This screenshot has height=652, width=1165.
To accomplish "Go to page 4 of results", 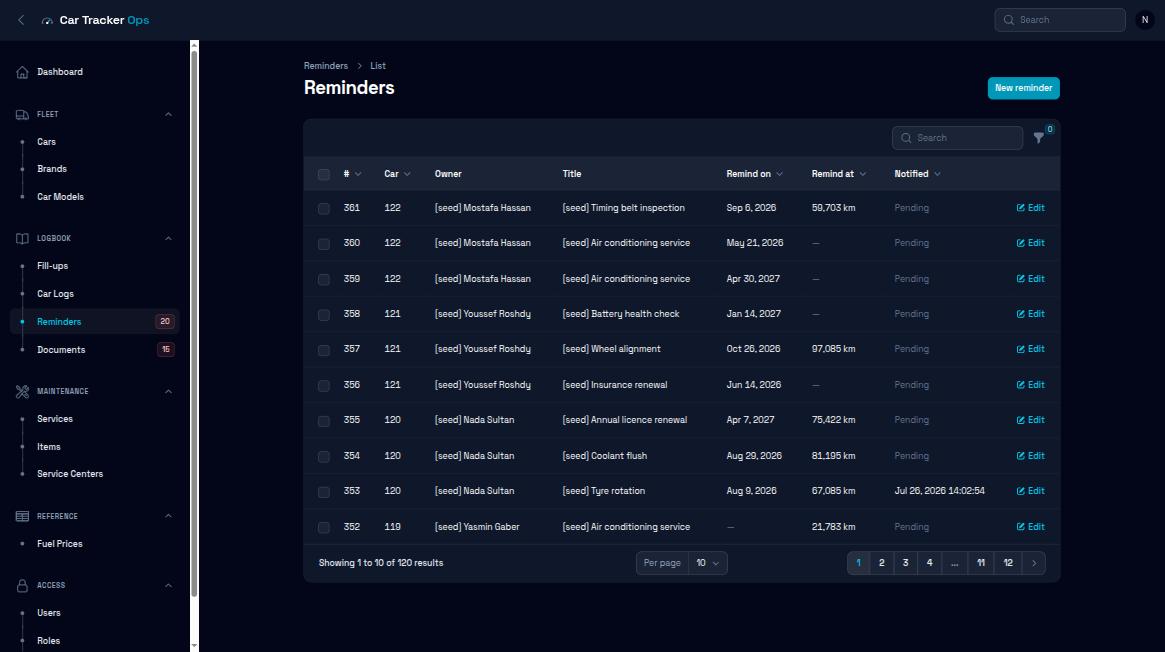I will click(x=929, y=563).
